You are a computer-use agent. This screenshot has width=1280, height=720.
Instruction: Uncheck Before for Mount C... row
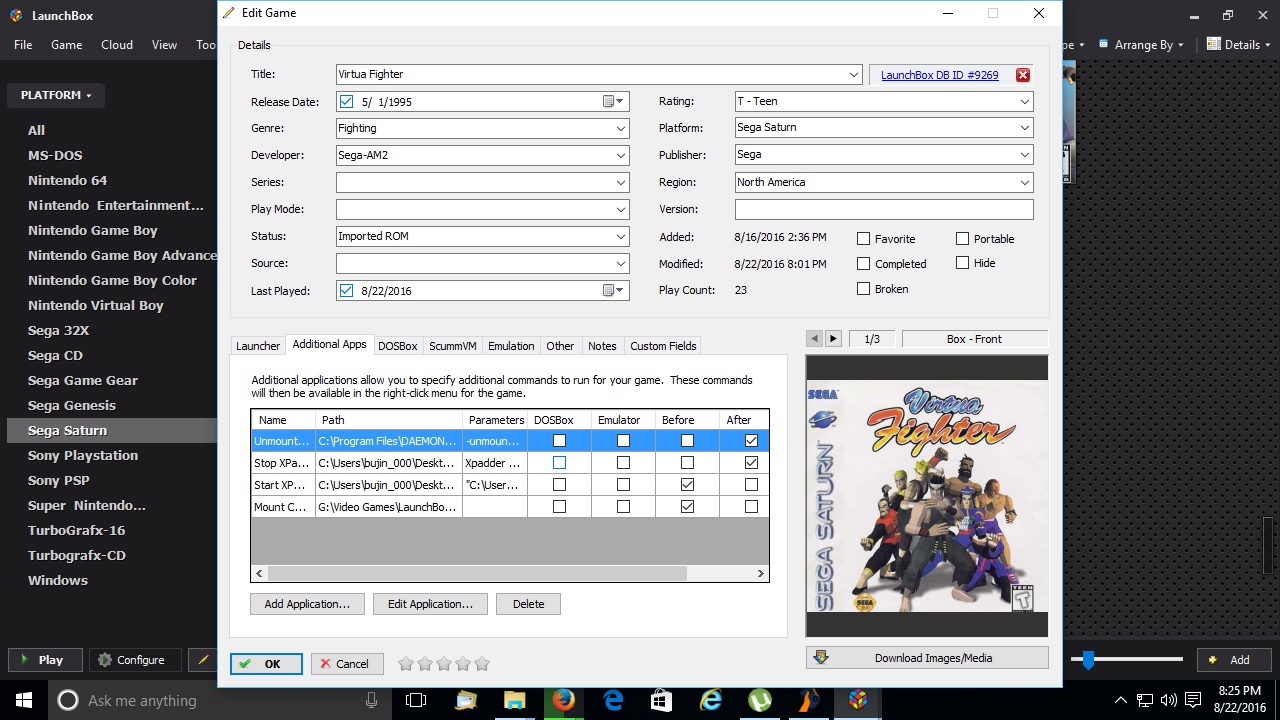pyautogui.click(x=687, y=507)
